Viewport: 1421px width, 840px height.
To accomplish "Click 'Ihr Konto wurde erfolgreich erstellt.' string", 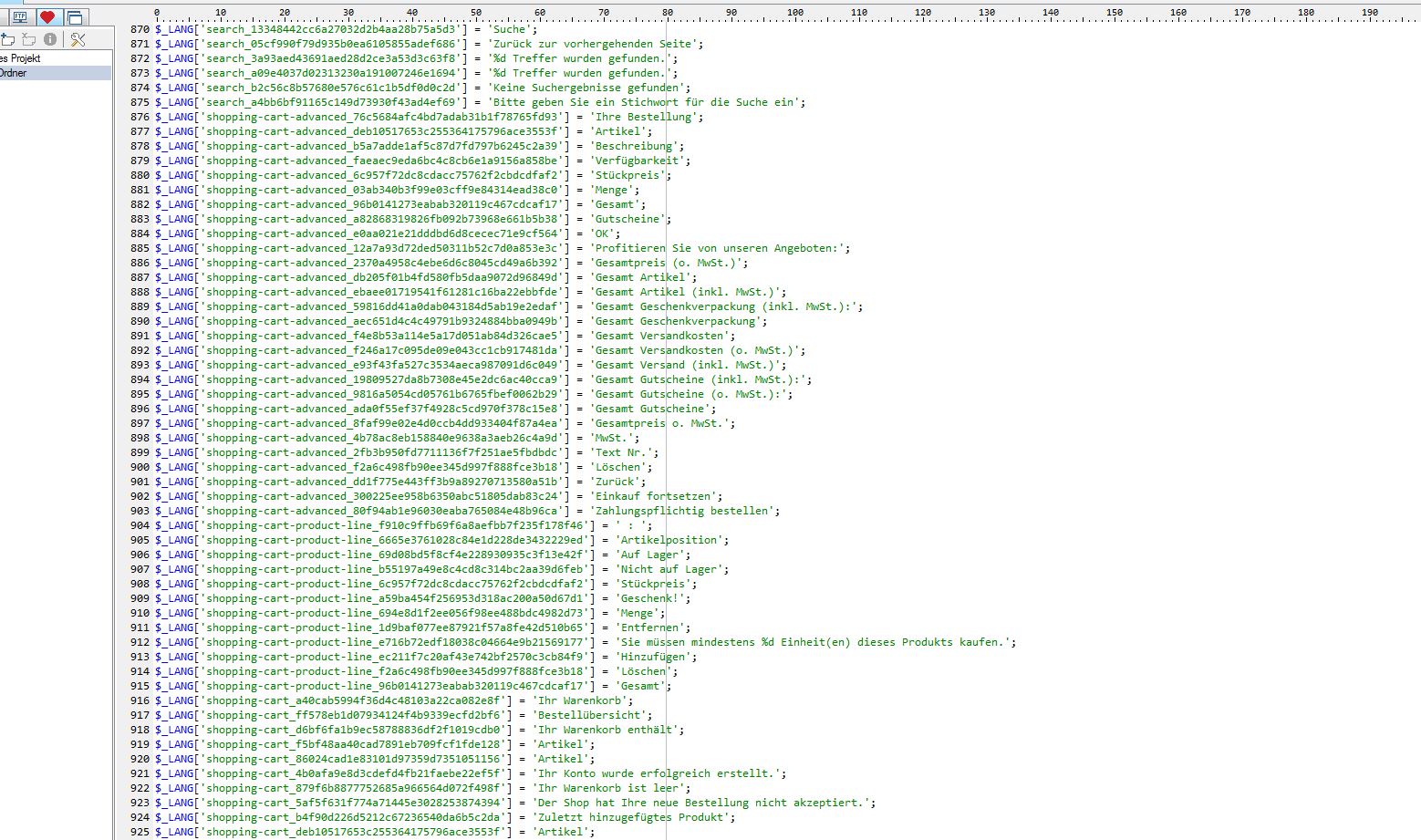I will click(657, 773).
